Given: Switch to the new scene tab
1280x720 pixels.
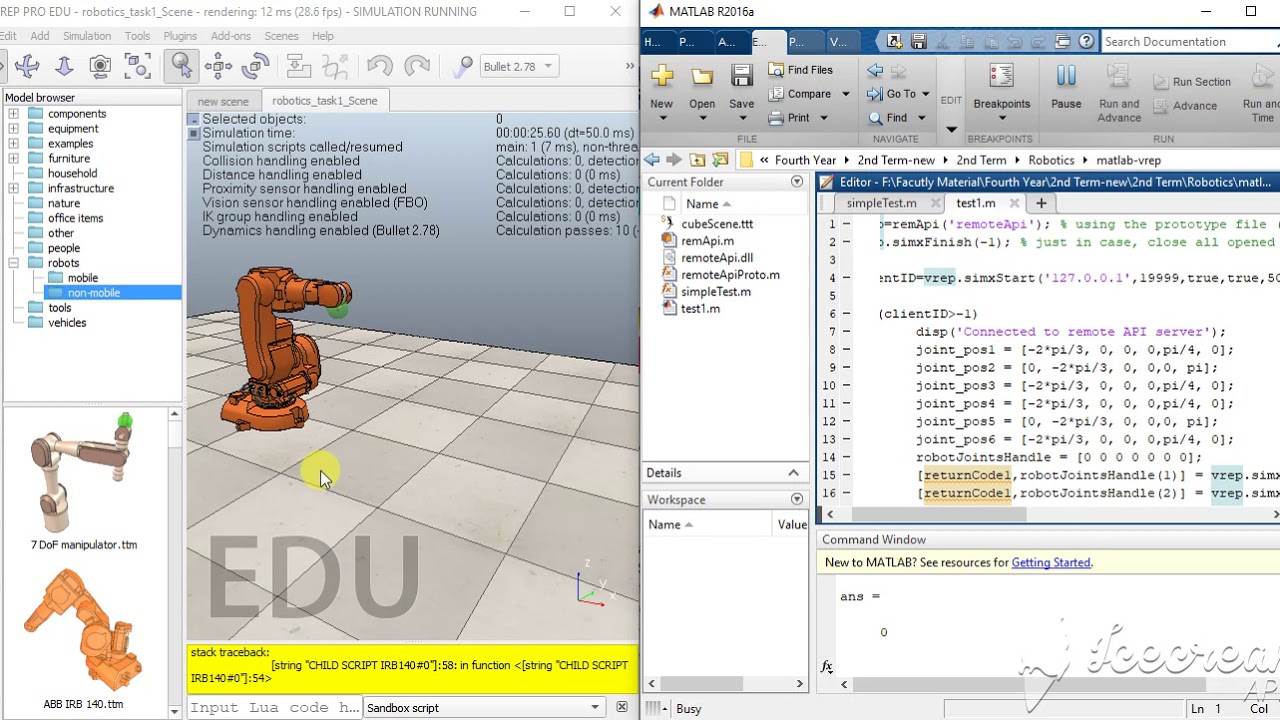Looking at the screenshot, I should coord(223,101).
